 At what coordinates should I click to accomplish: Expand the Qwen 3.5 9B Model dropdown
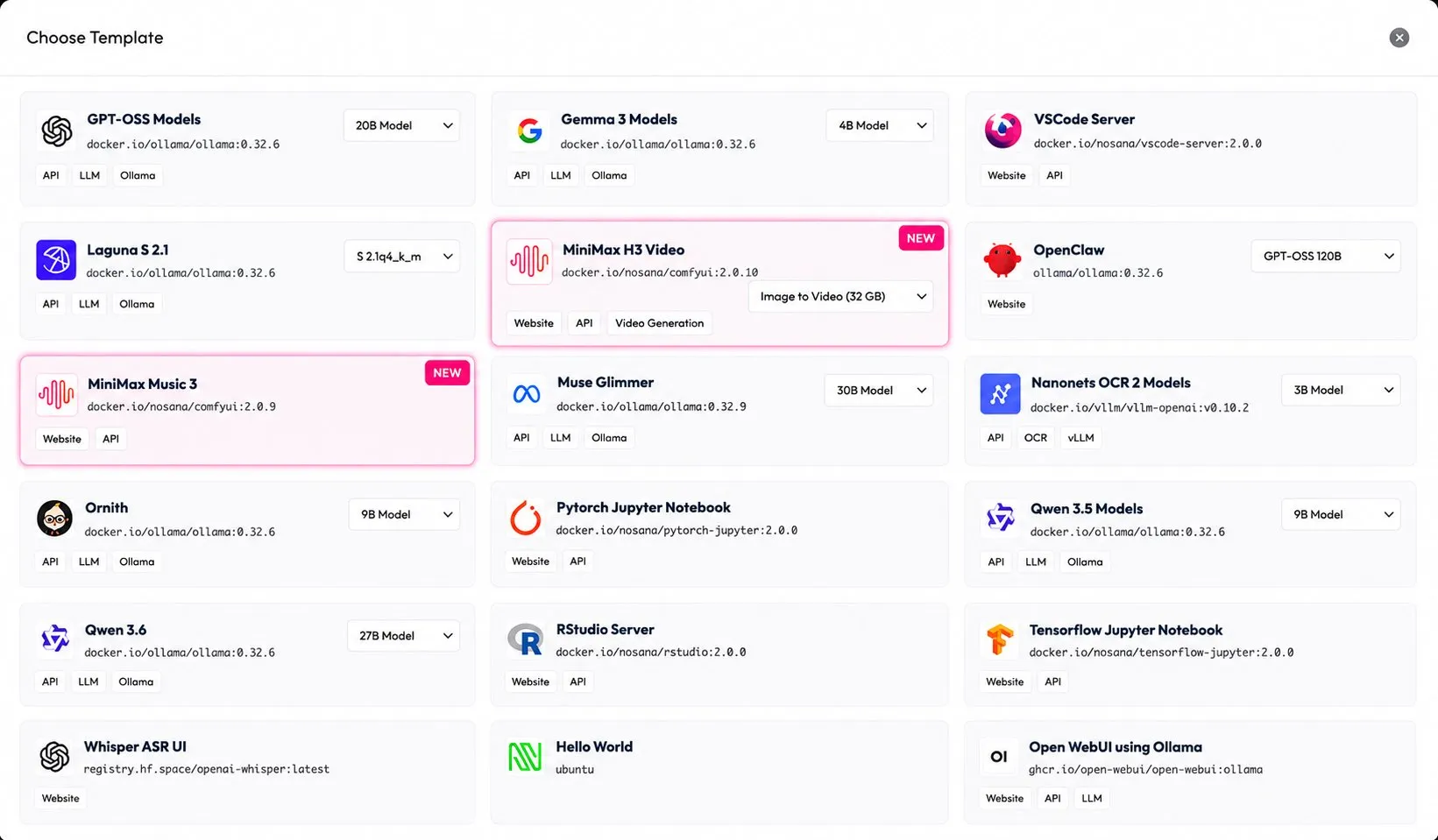click(x=1342, y=514)
